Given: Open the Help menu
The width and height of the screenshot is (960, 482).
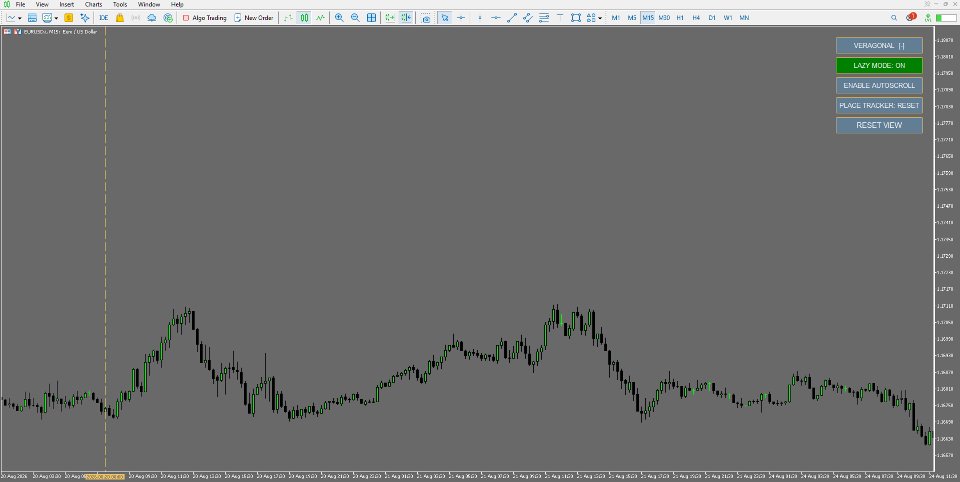Looking at the screenshot, I should [x=177, y=4].
